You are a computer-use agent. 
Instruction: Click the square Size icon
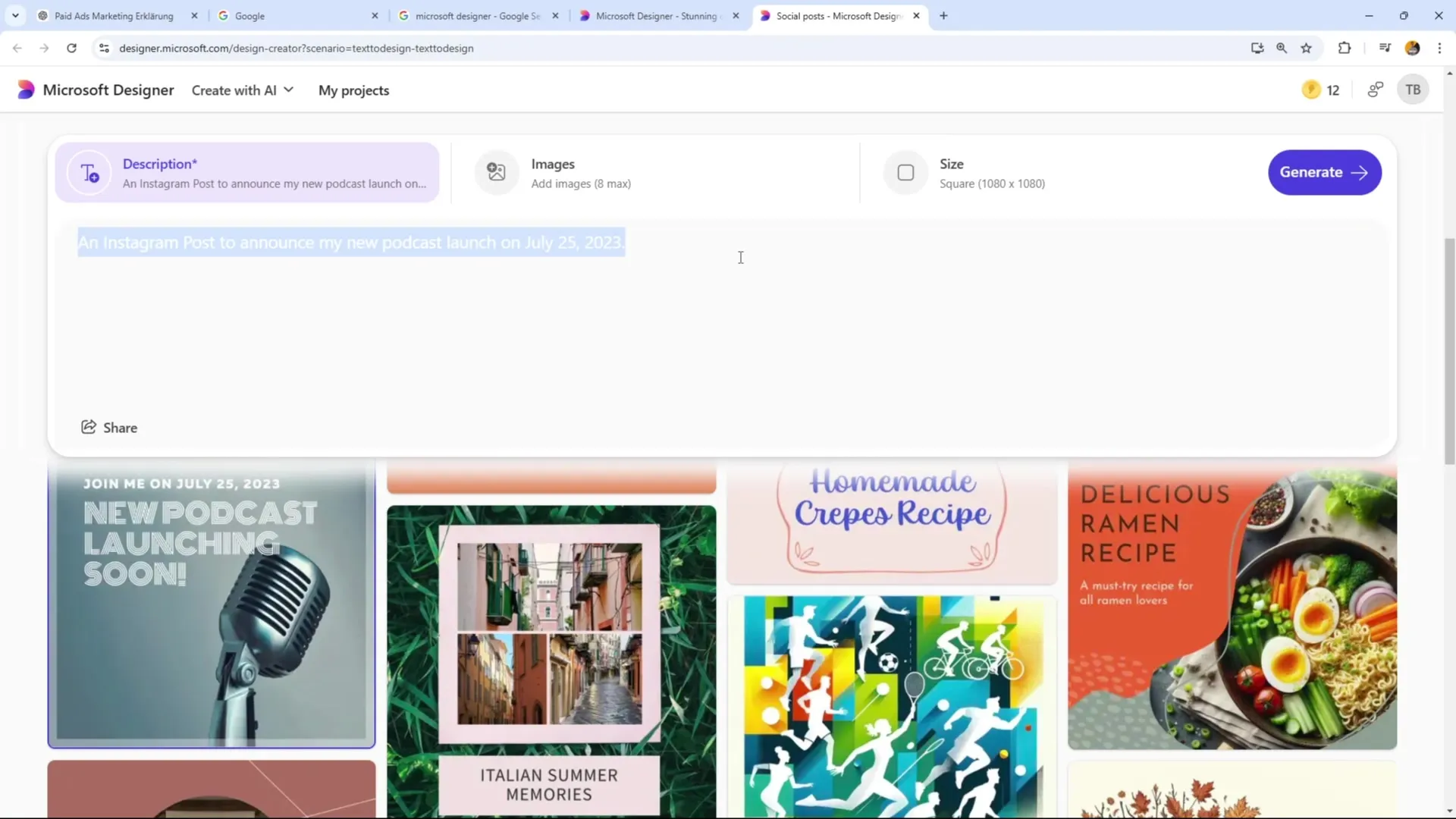coord(905,173)
